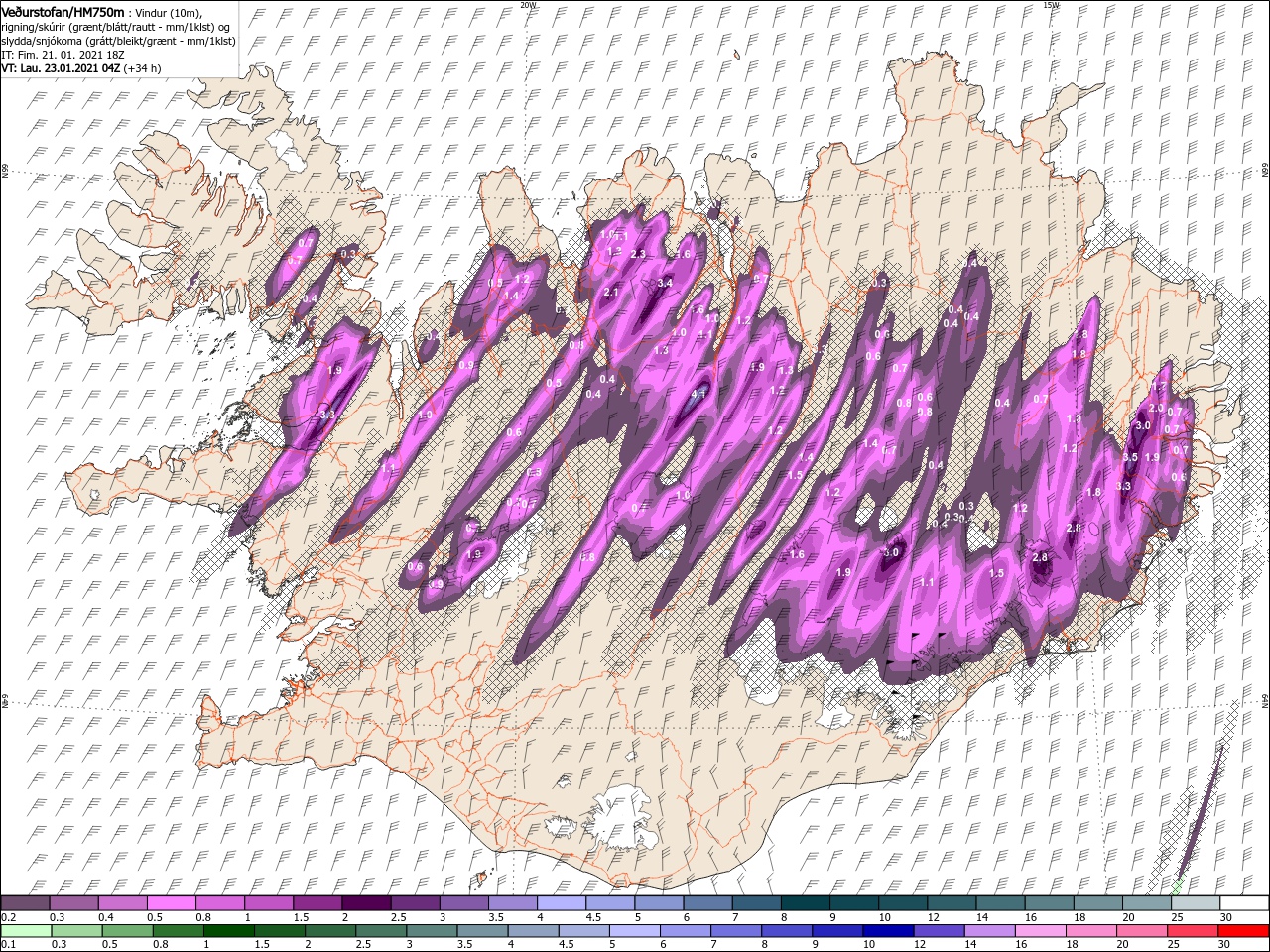Pick the pale green 0.1 rain legend swatch

[x=25, y=931]
